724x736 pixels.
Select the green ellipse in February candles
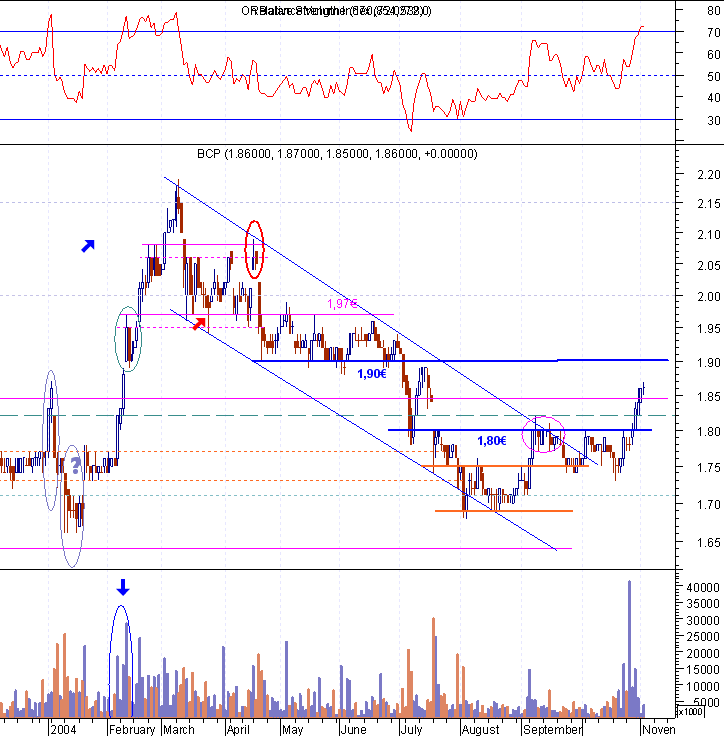(128, 339)
